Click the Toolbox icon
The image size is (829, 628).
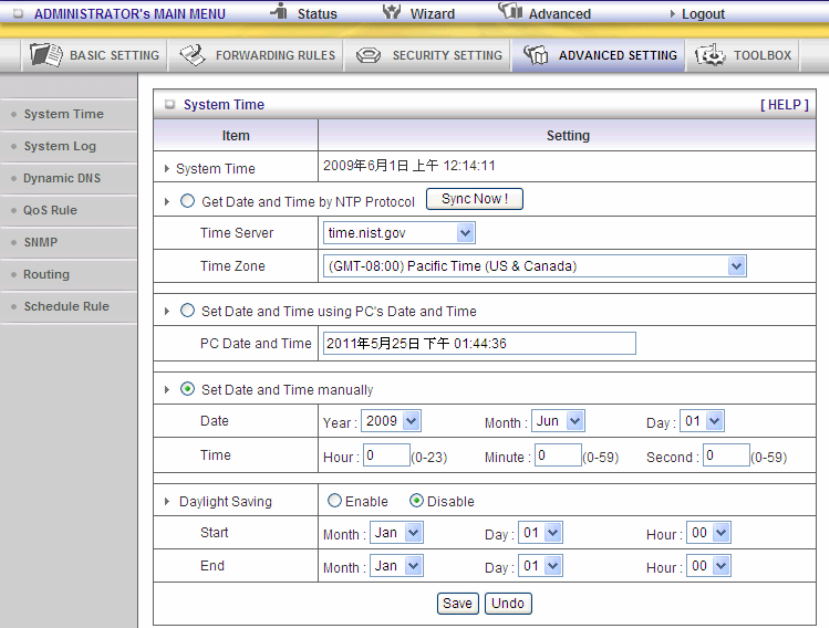click(x=710, y=55)
